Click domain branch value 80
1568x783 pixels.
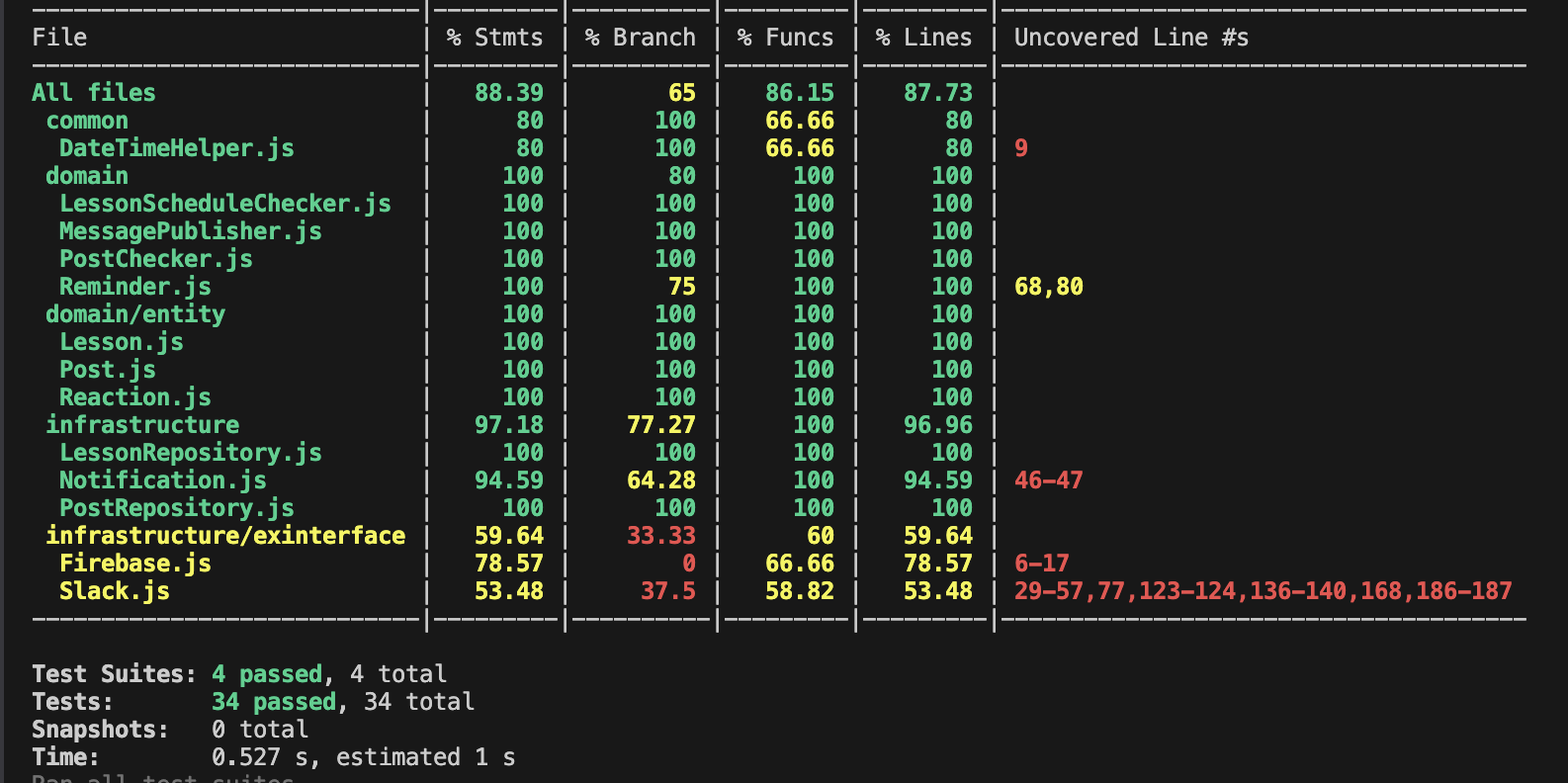(x=682, y=176)
